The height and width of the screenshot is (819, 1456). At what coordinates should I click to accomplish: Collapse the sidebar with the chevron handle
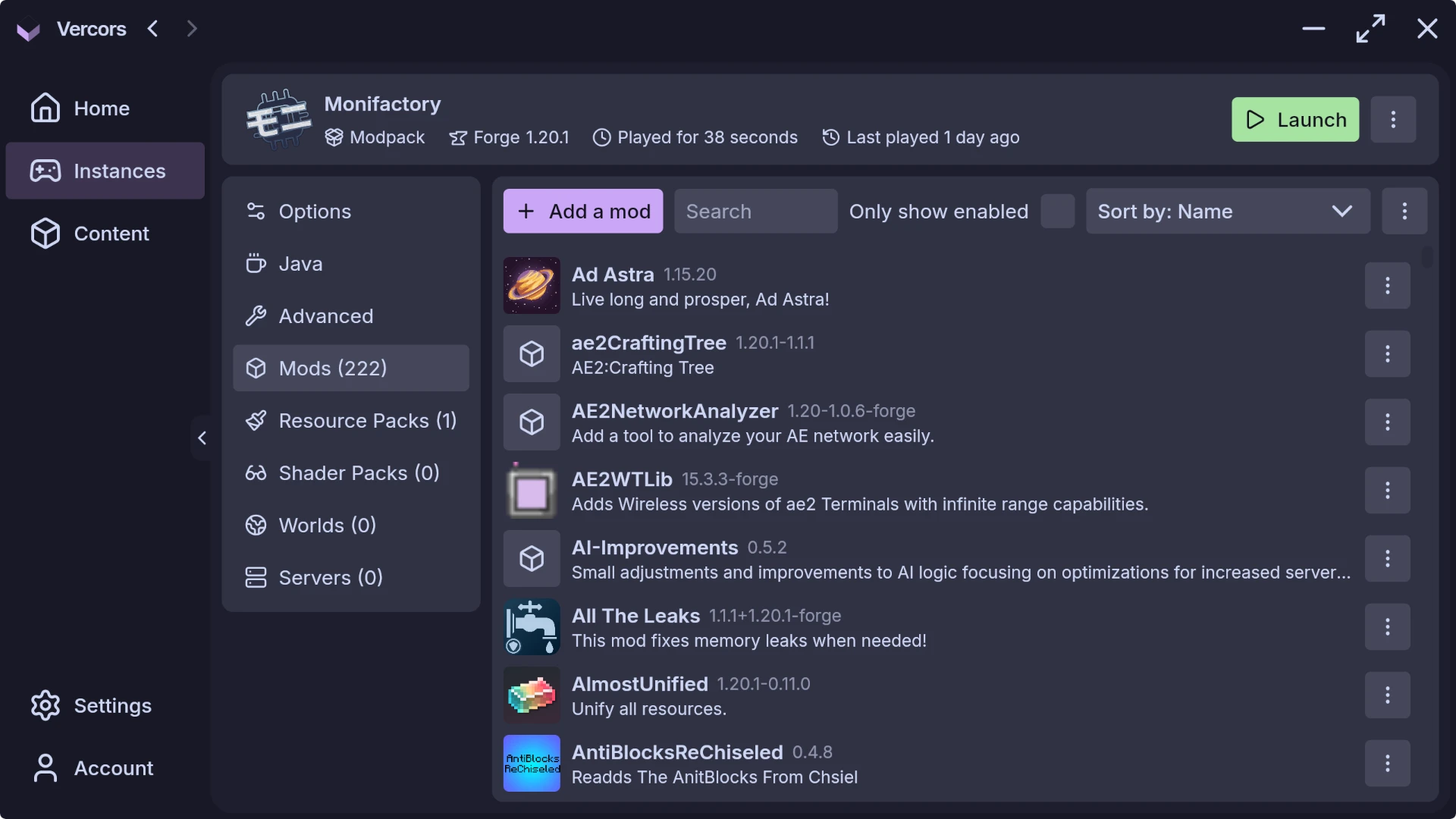pyautogui.click(x=202, y=438)
